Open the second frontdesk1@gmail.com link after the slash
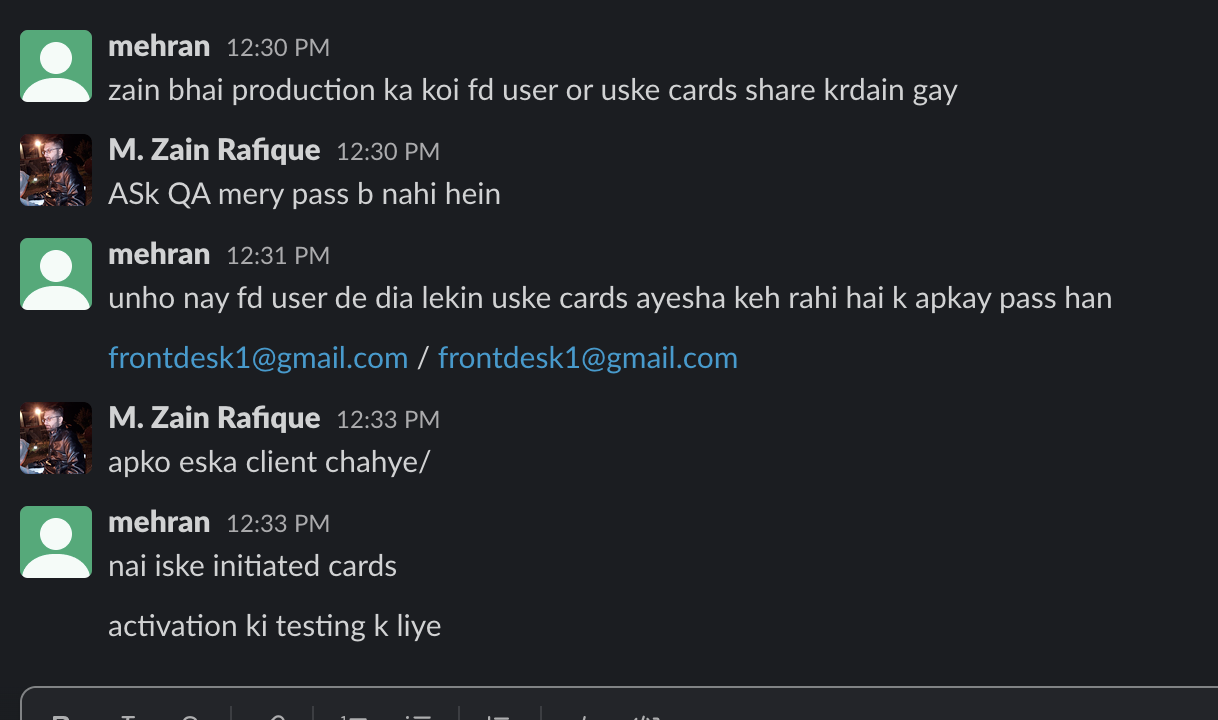 [x=588, y=358]
